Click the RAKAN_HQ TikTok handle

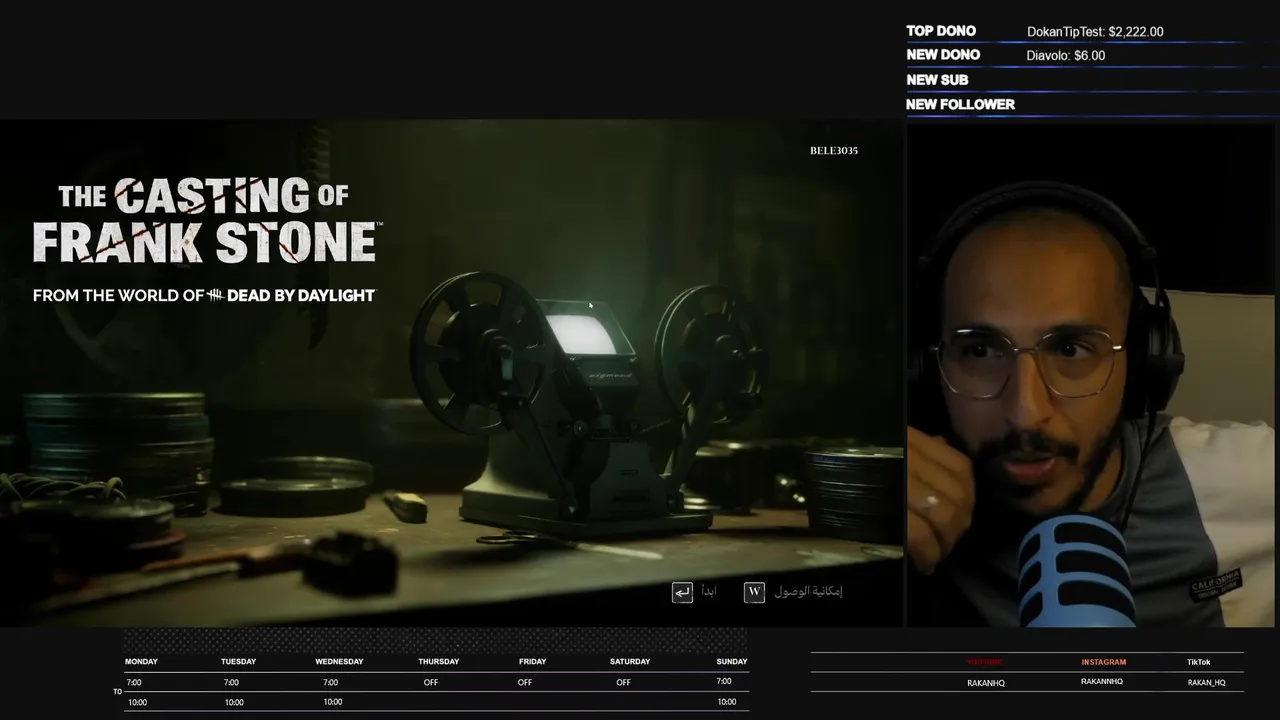(x=1206, y=682)
